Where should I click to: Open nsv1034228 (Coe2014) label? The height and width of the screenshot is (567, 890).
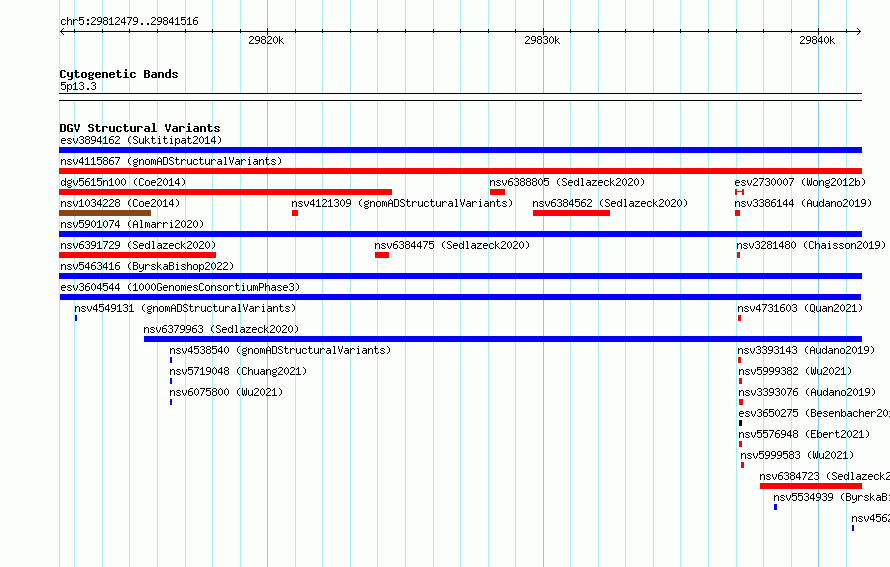coord(120,203)
